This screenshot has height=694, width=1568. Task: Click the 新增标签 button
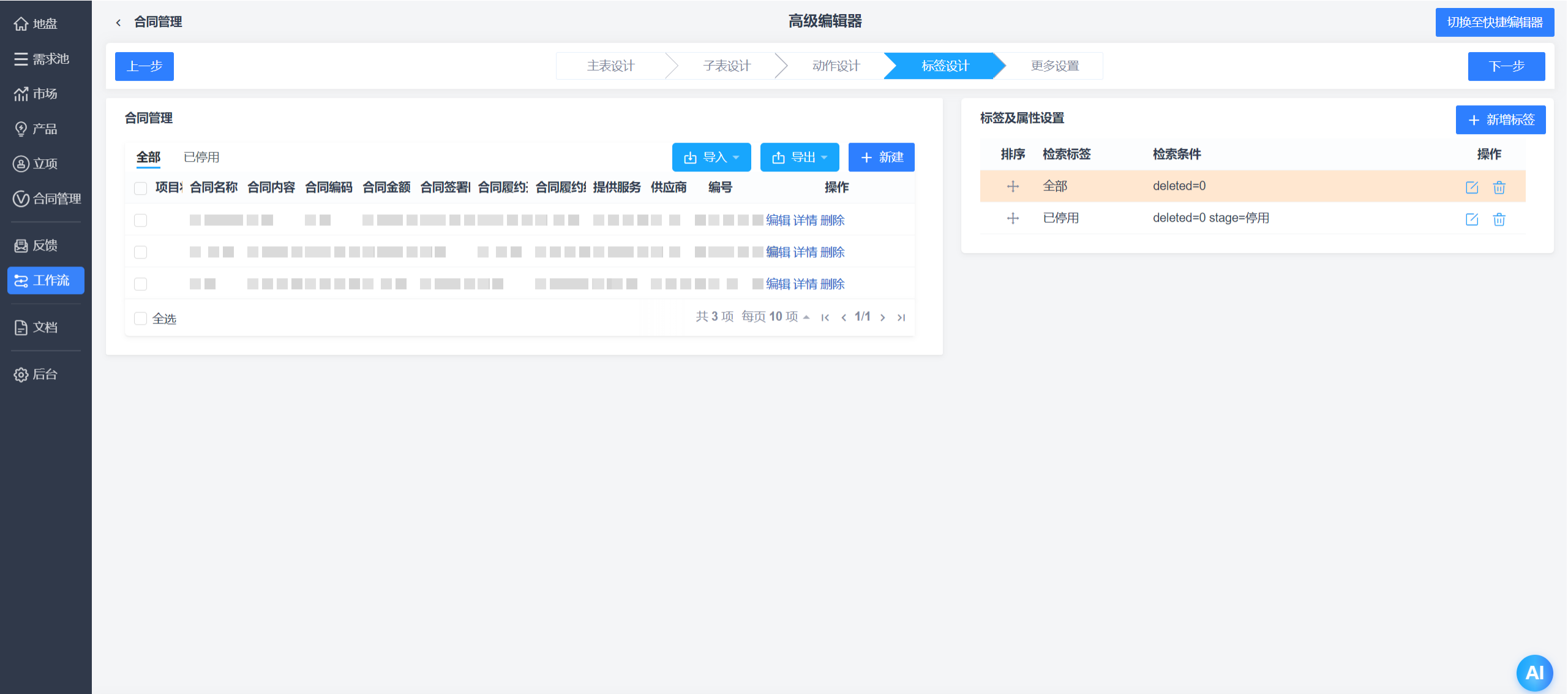[1500, 120]
